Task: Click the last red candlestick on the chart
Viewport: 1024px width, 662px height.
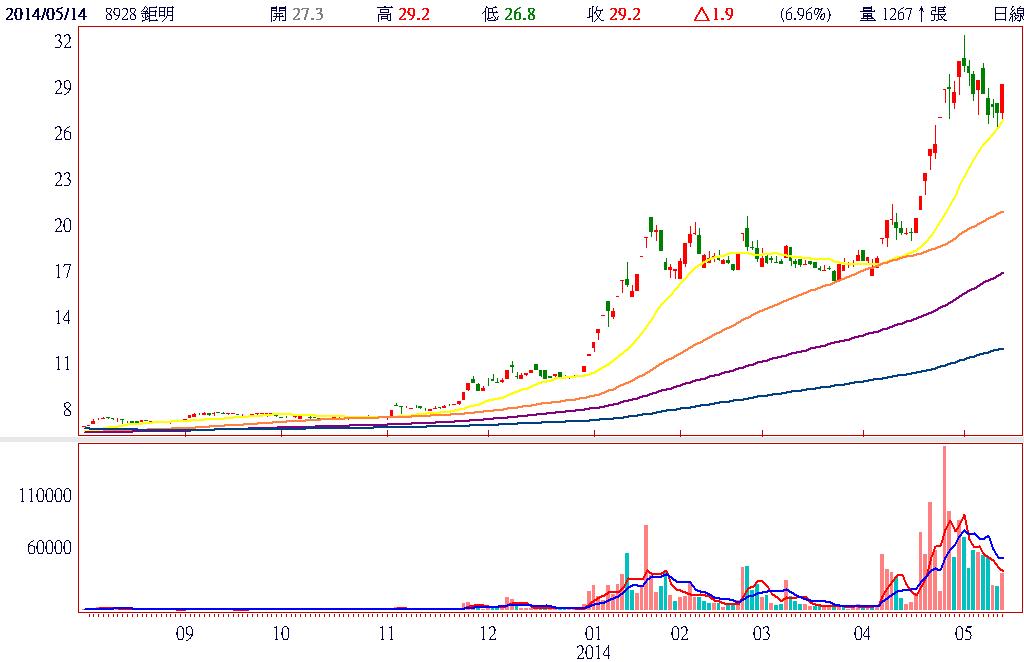Action: coord(1002,99)
